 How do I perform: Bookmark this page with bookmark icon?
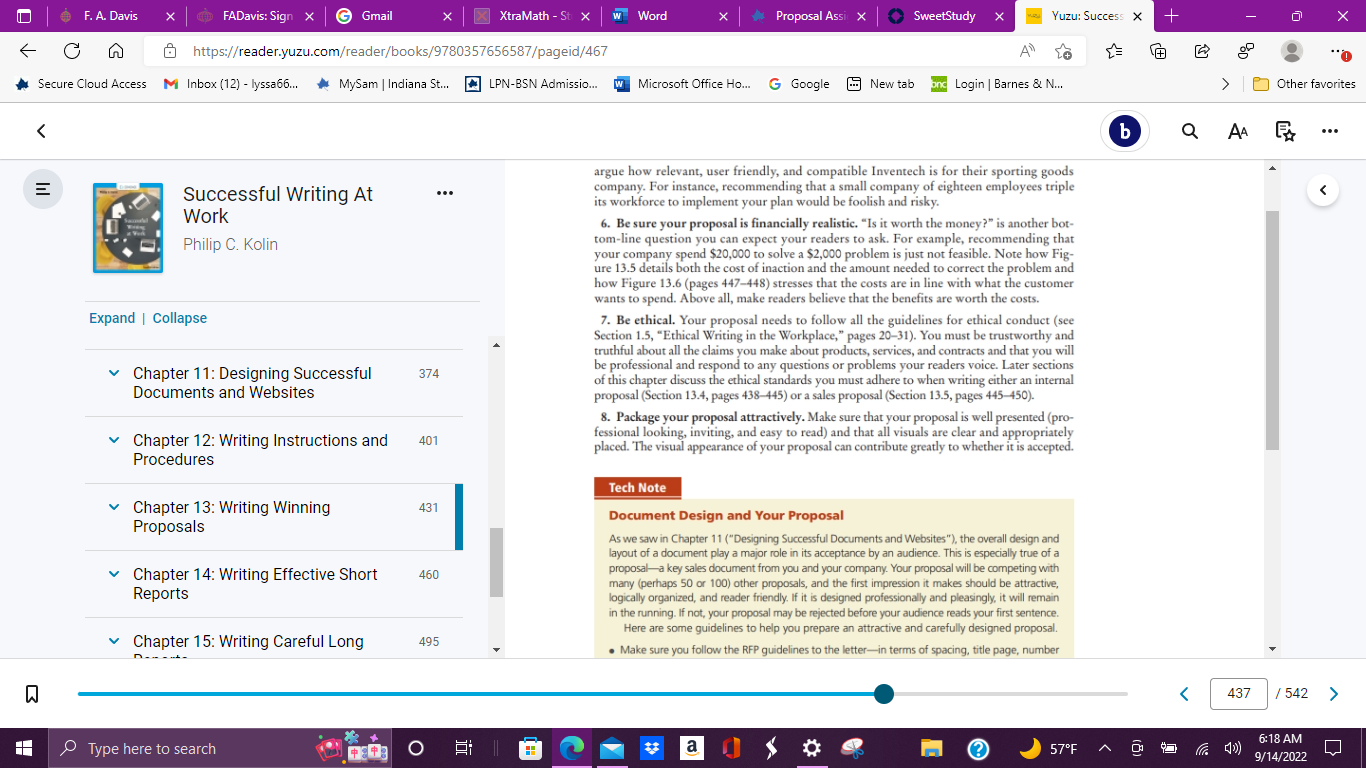[x=32, y=693]
